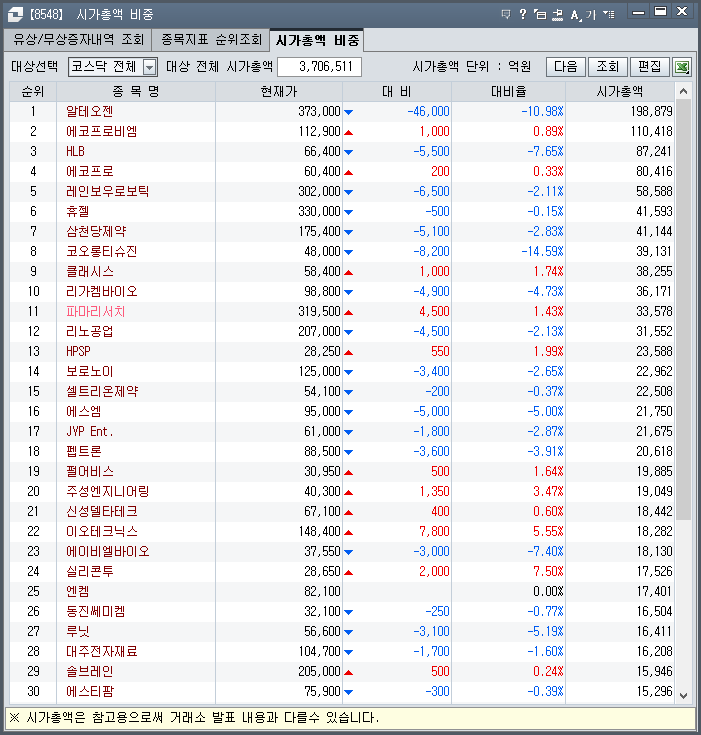Image resolution: width=701 pixels, height=735 pixels.
Task: Sort by 대비율 column header
Action: tap(509, 91)
